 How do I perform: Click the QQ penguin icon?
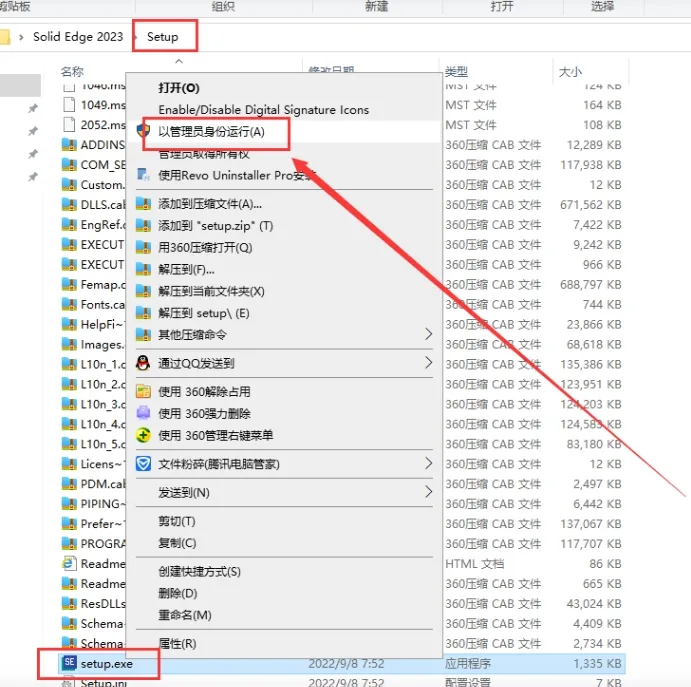point(143,363)
